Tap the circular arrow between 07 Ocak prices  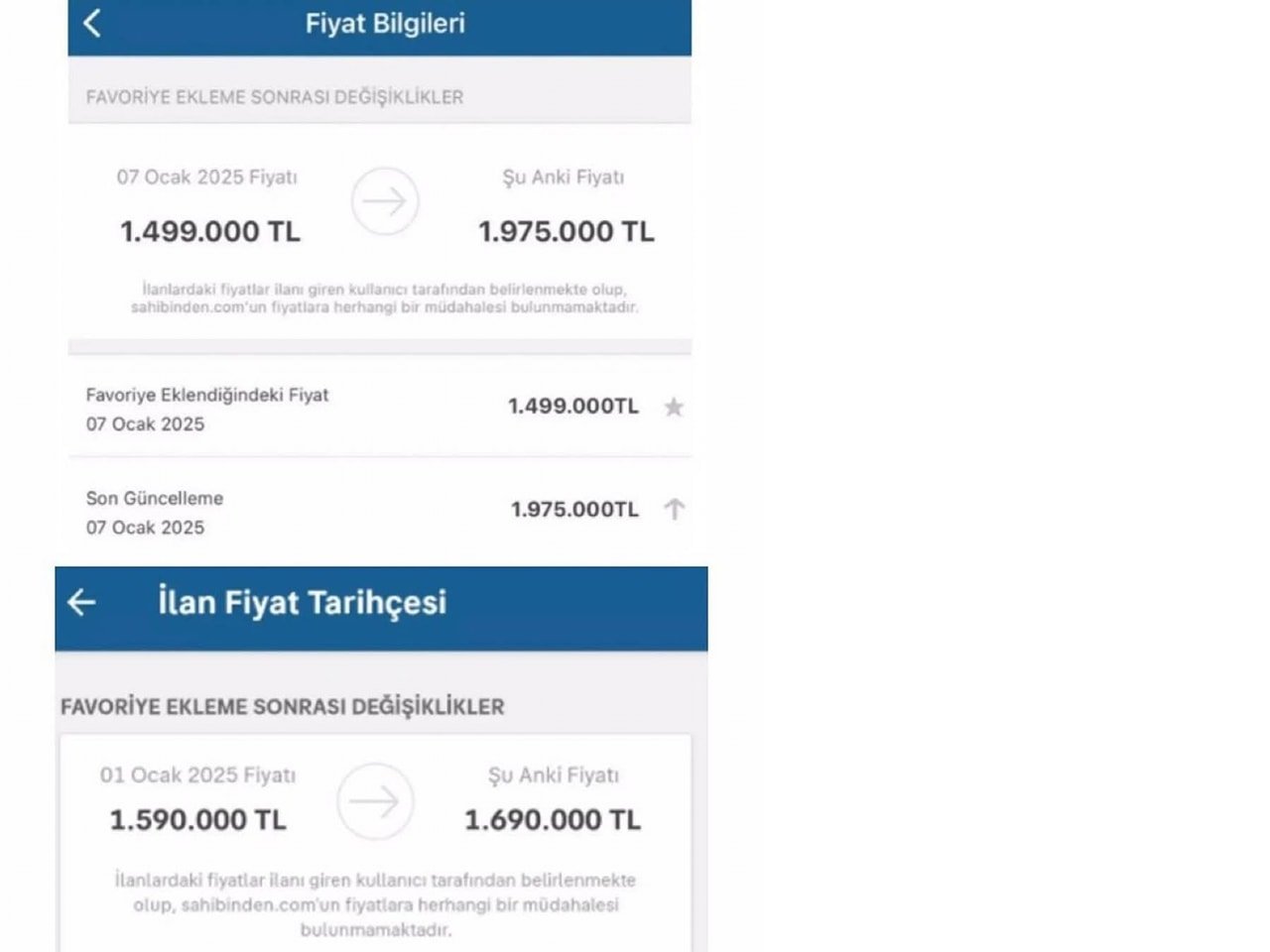385,201
